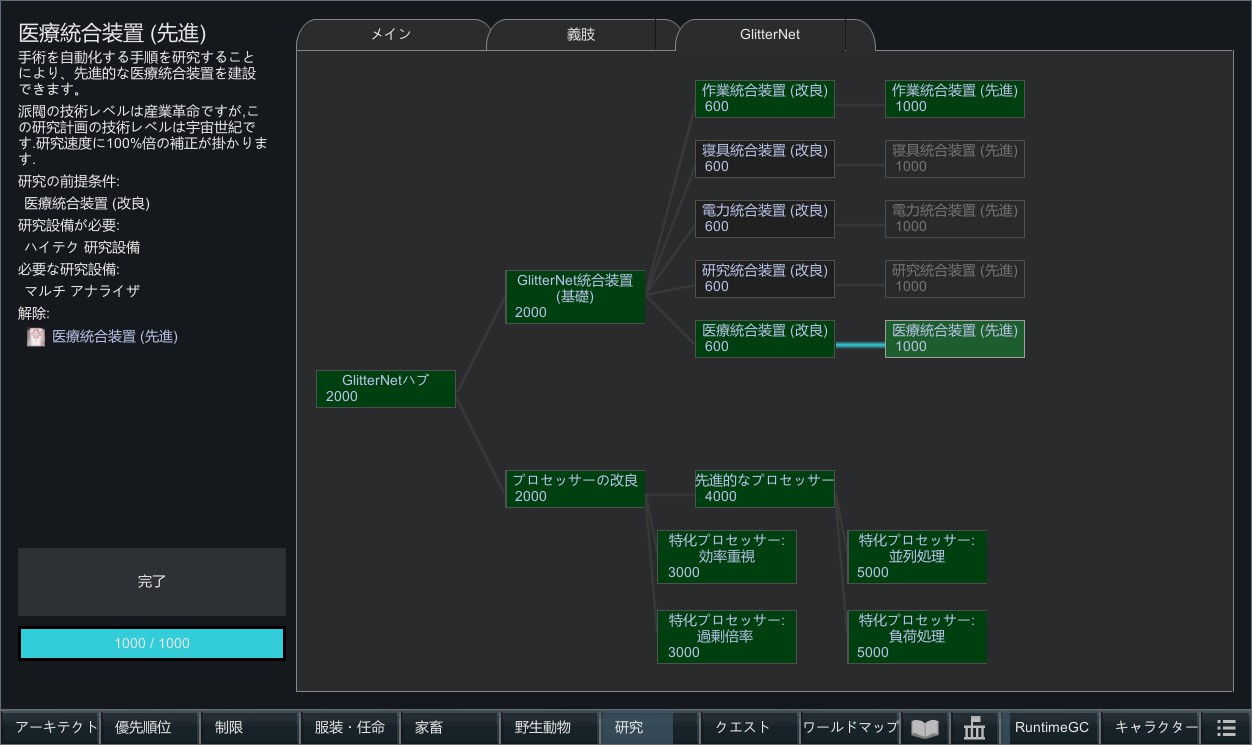Select 特化プロセッサー: 過剰倍率 node
Screen dimensions: 1252x745
pyautogui.click(x=727, y=637)
